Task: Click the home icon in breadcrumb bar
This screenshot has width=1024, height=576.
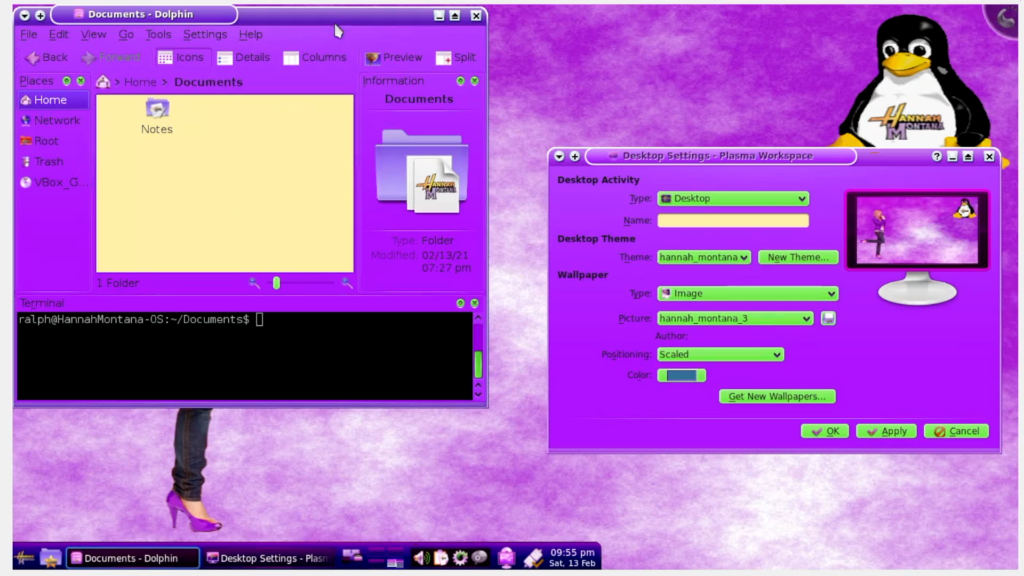Action: point(103,82)
